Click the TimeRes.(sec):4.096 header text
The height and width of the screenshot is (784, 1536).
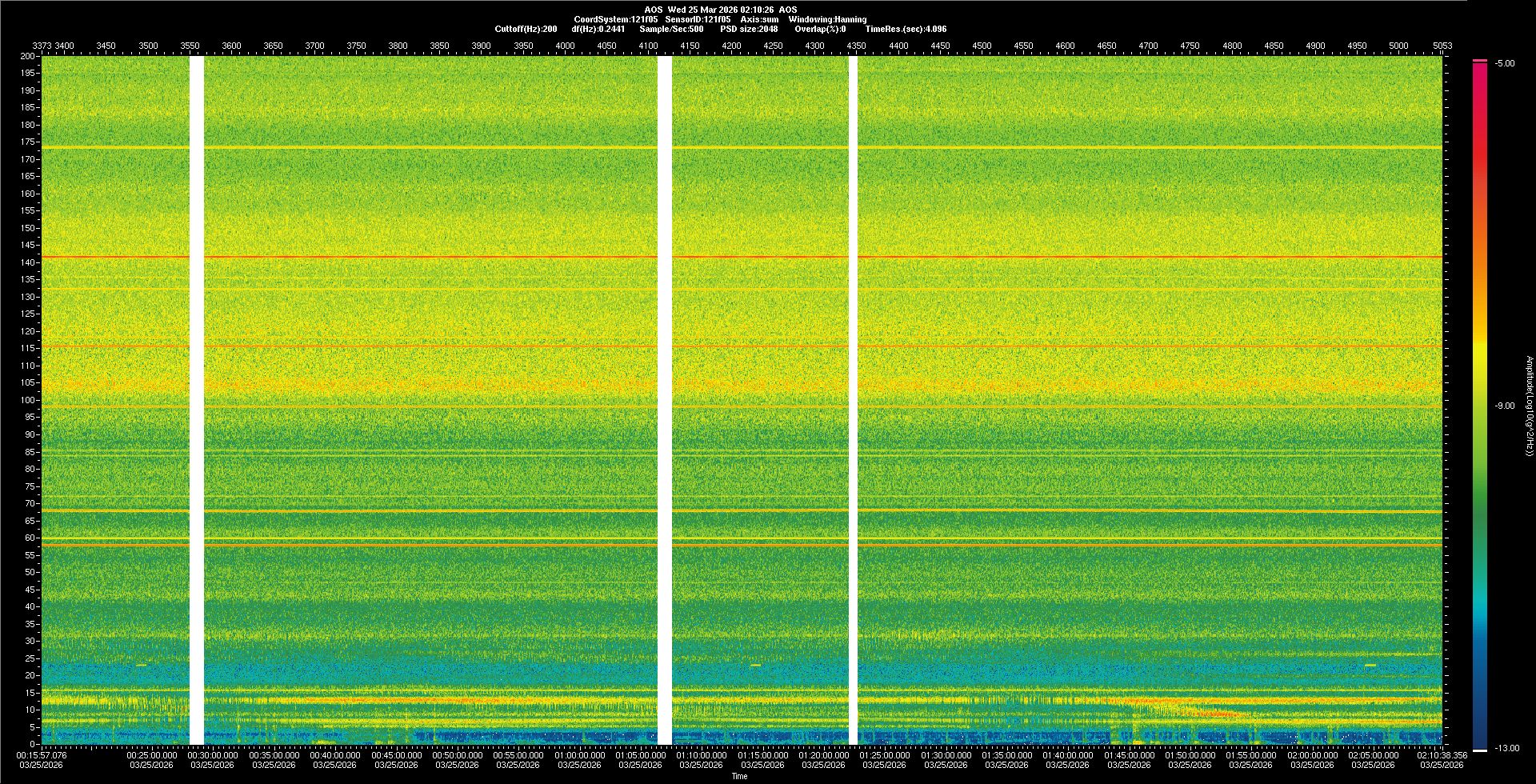point(905,29)
